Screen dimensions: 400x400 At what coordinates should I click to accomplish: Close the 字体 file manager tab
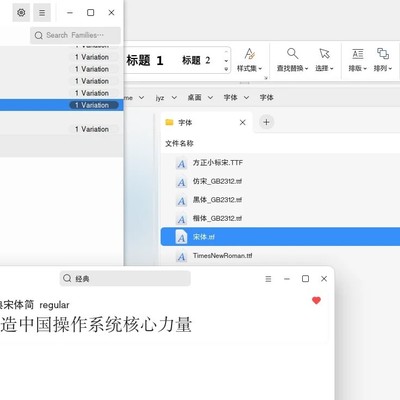(x=243, y=123)
